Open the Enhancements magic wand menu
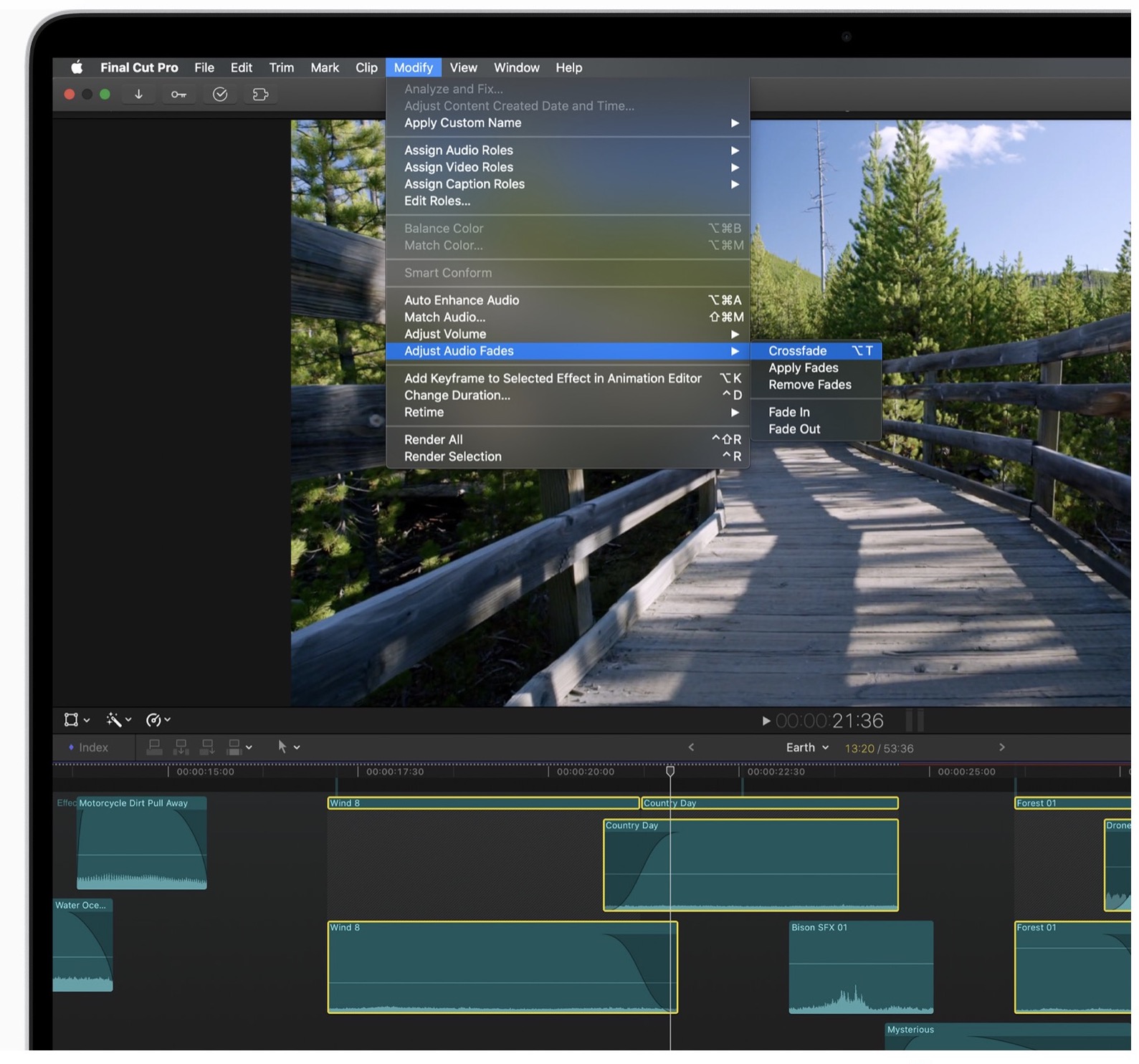 tap(118, 719)
